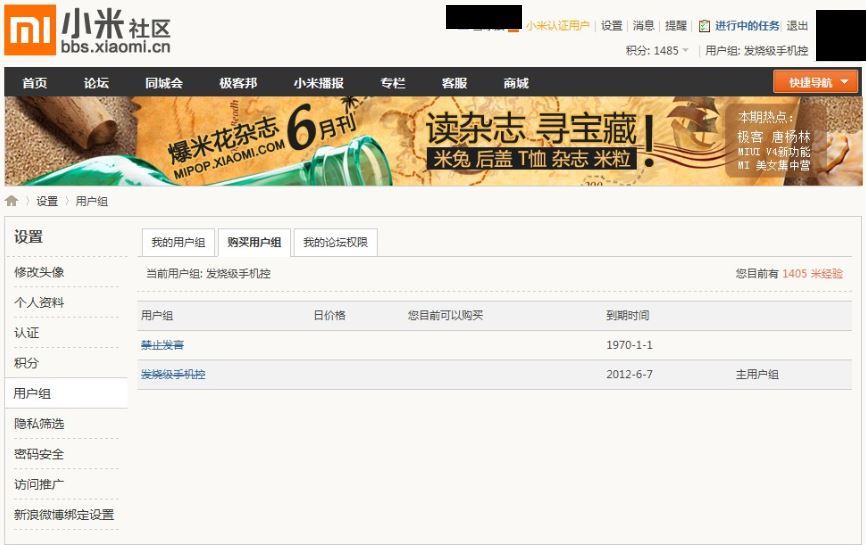Click the 1405 米经验 text
This screenshot has height=545, width=866.
point(812,274)
